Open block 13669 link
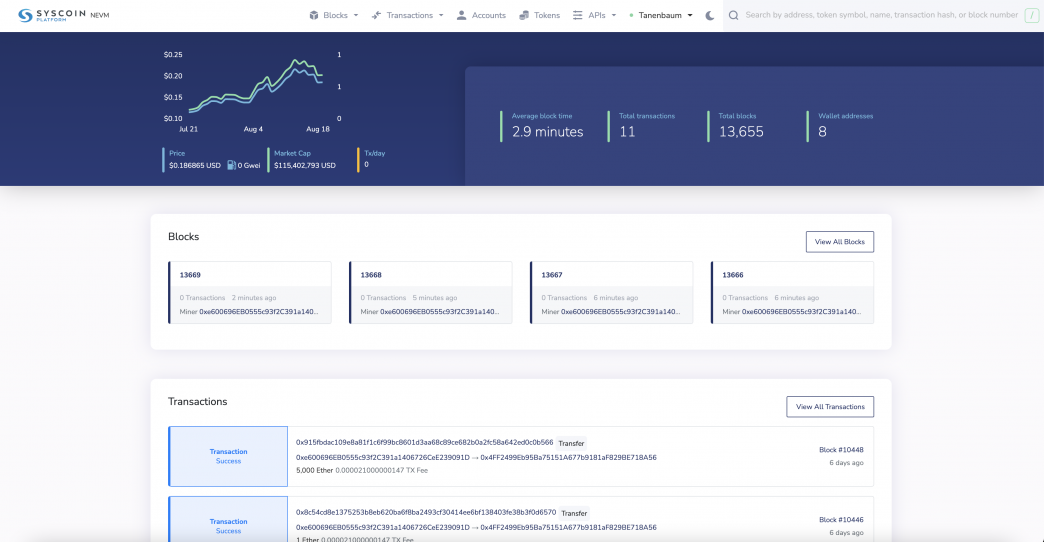 (190, 275)
